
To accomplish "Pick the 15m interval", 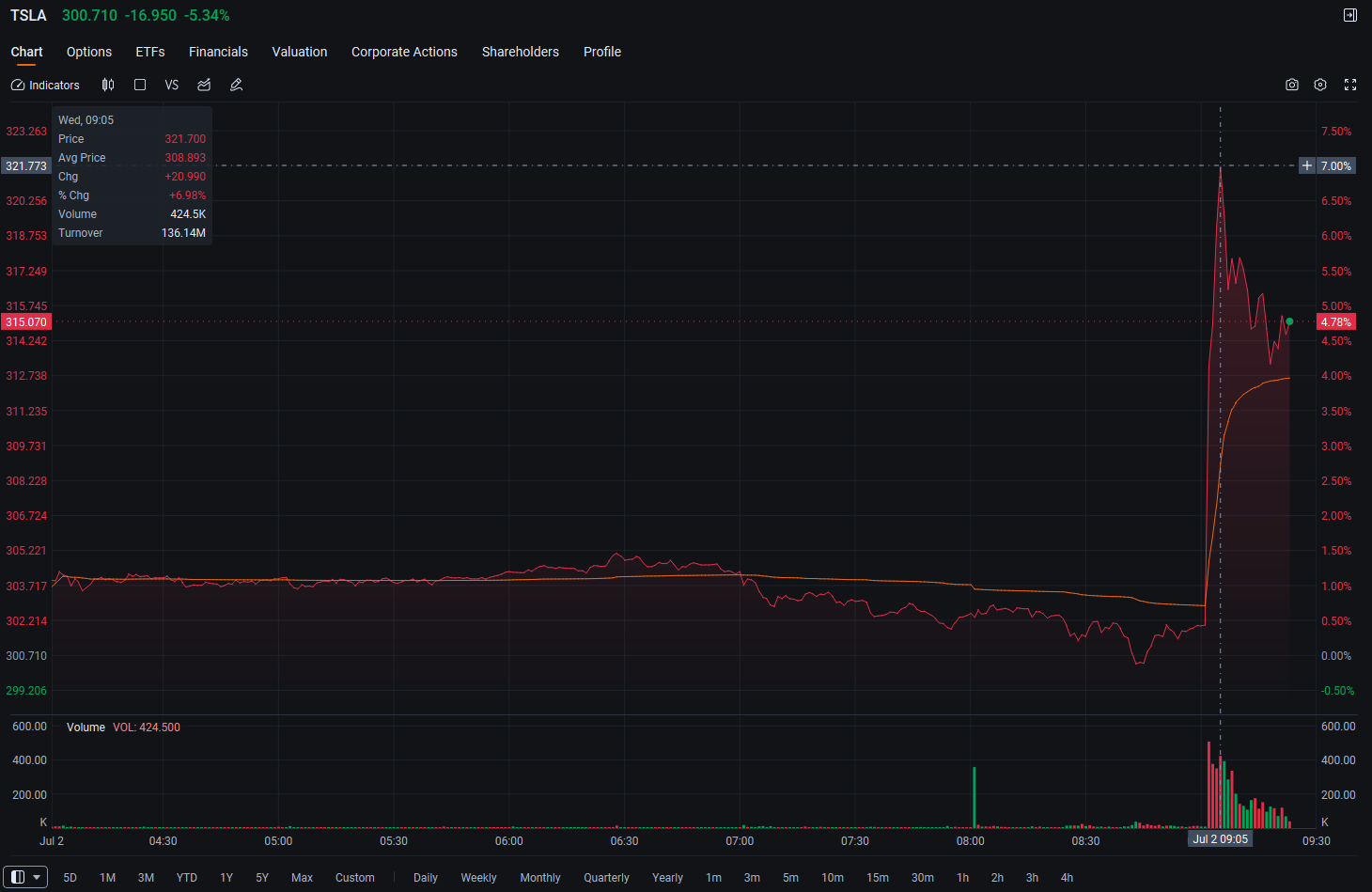I will (878, 878).
